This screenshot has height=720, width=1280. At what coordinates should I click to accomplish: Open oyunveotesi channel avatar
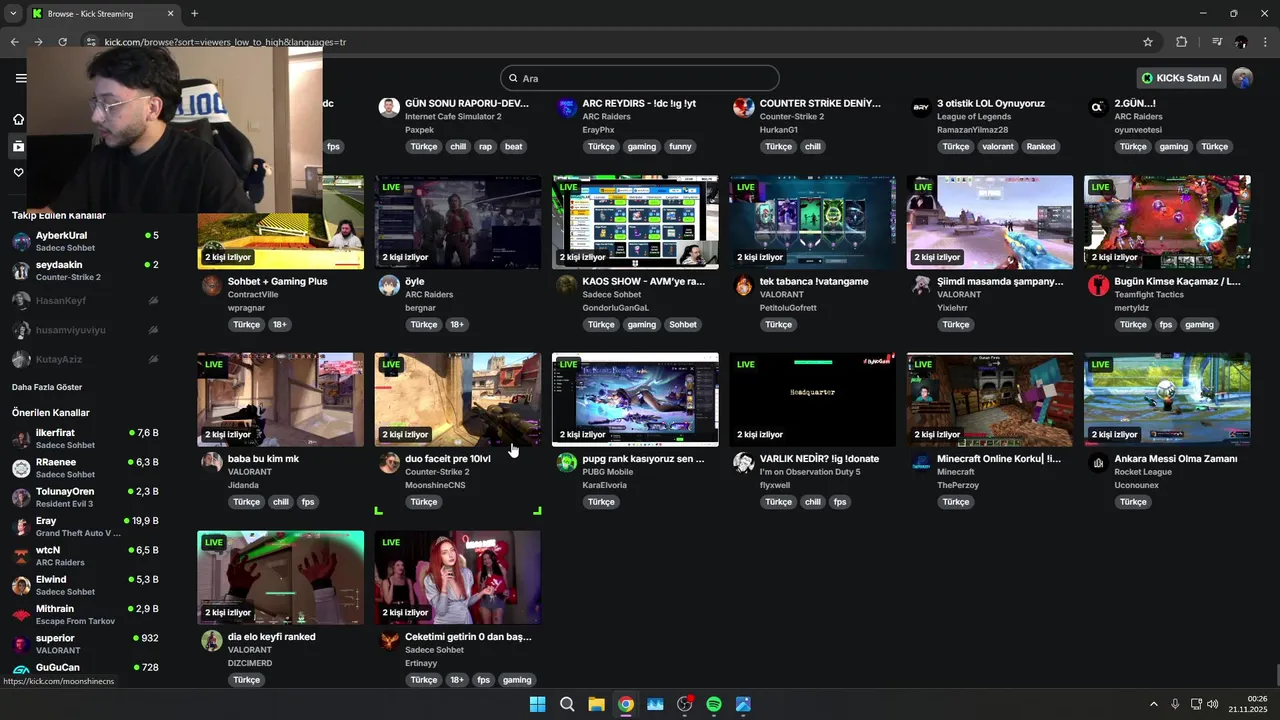pos(1098,108)
